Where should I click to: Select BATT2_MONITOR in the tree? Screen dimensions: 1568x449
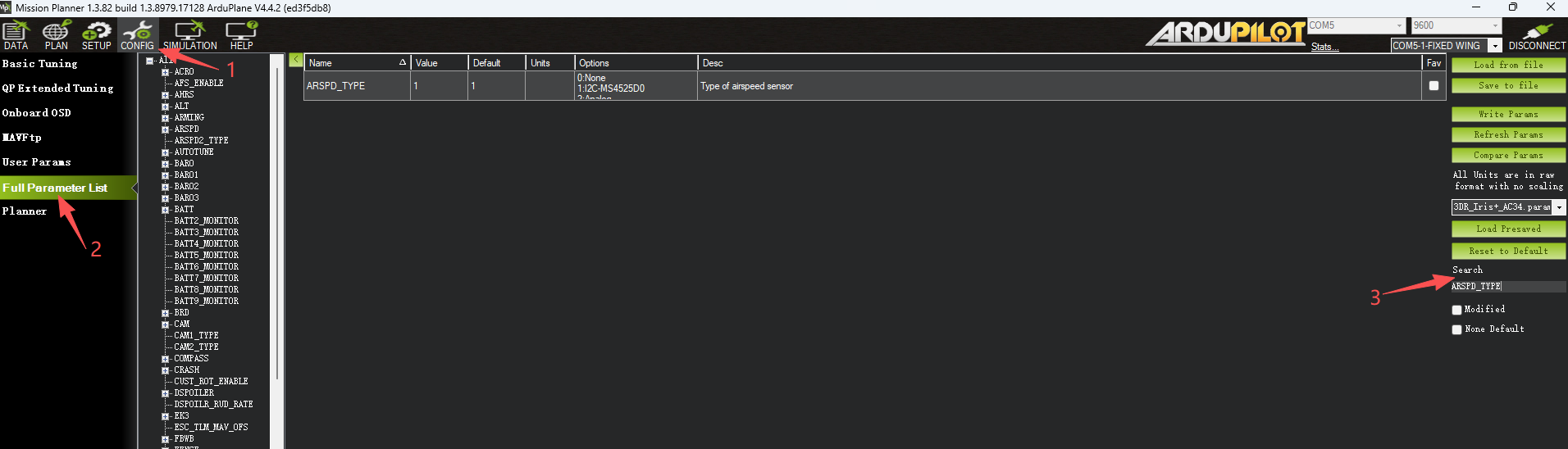tap(206, 221)
